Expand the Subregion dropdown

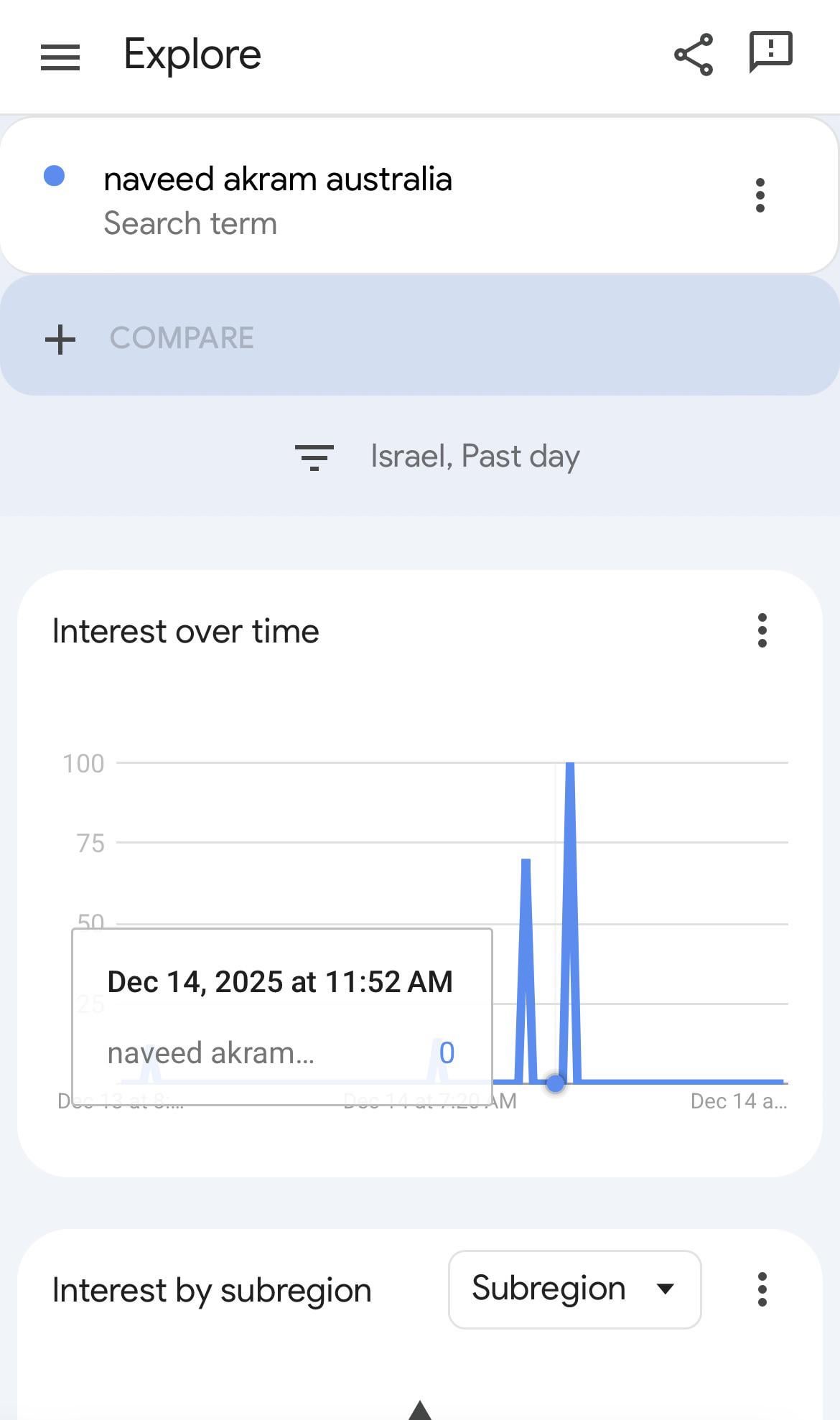574,1289
